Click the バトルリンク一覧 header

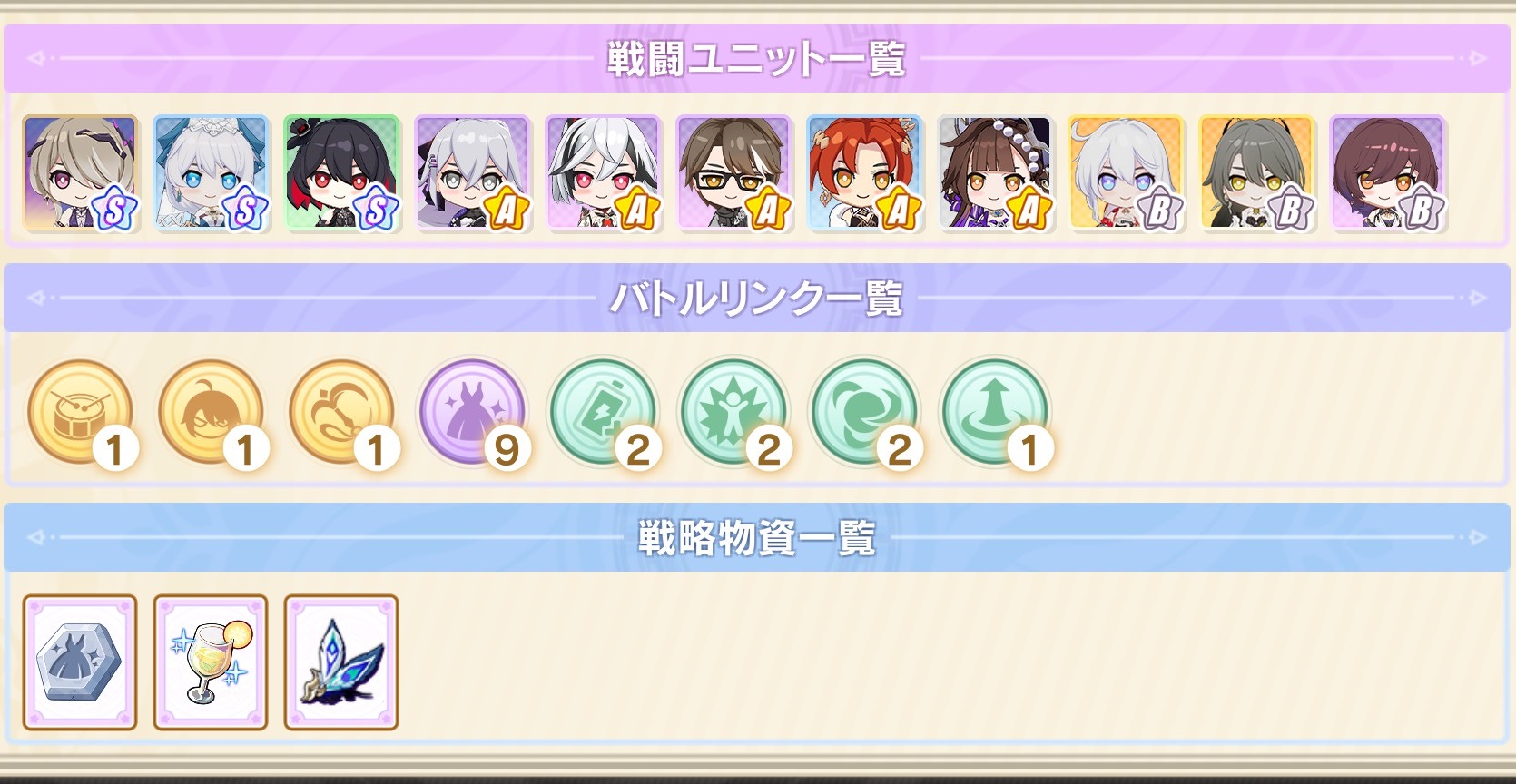pyautogui.click(x=757, y=299)
